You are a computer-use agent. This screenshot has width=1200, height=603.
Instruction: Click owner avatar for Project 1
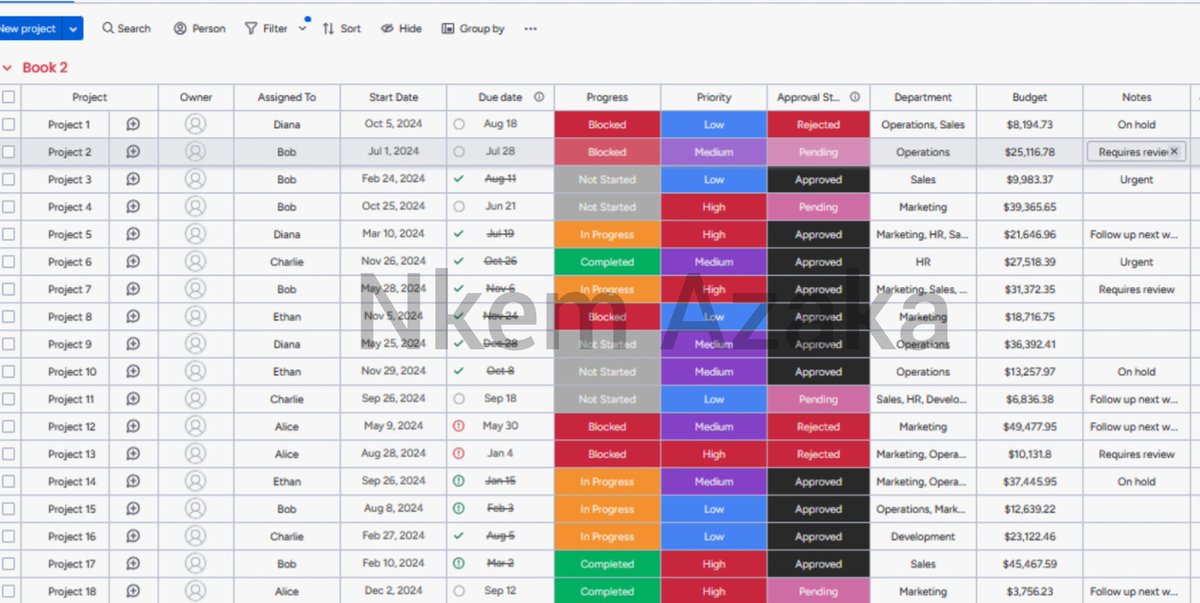click(195, 124)
